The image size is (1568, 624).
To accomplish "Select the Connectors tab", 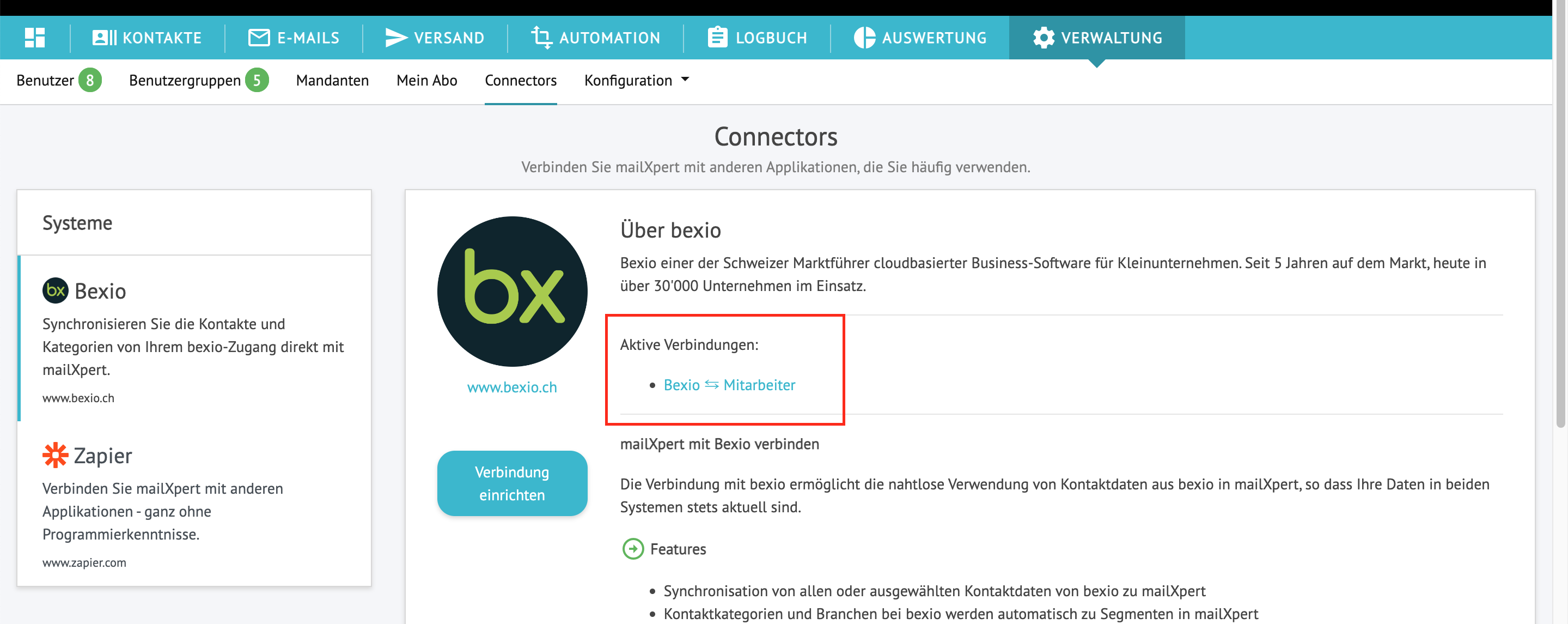I will point(521,81).
